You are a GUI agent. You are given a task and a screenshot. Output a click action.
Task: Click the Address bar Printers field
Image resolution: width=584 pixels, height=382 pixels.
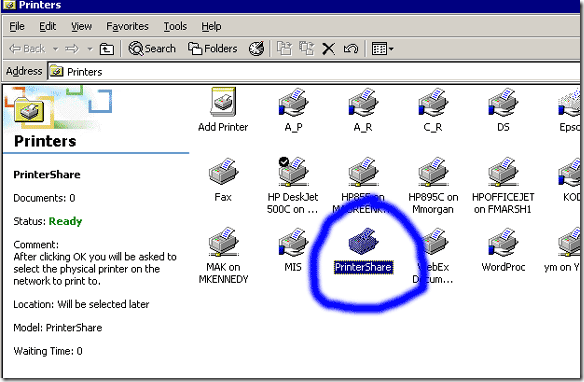click(x=315, y=71)
